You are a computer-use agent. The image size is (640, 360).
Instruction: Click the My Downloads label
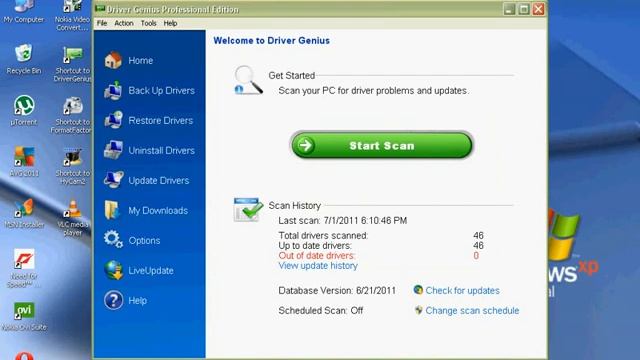(x=158, y=211)
